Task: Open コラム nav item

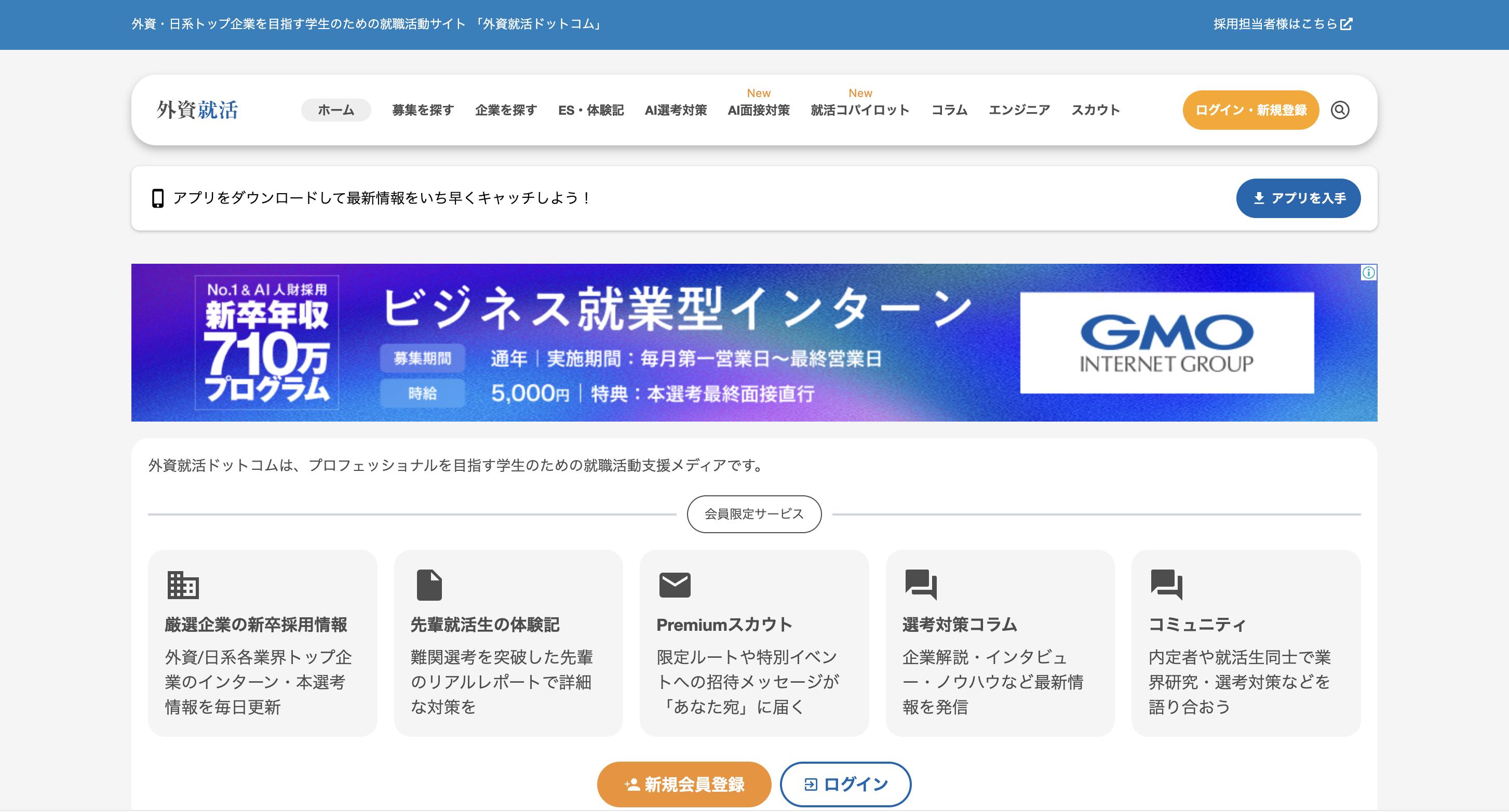Action: coord(950,110)
